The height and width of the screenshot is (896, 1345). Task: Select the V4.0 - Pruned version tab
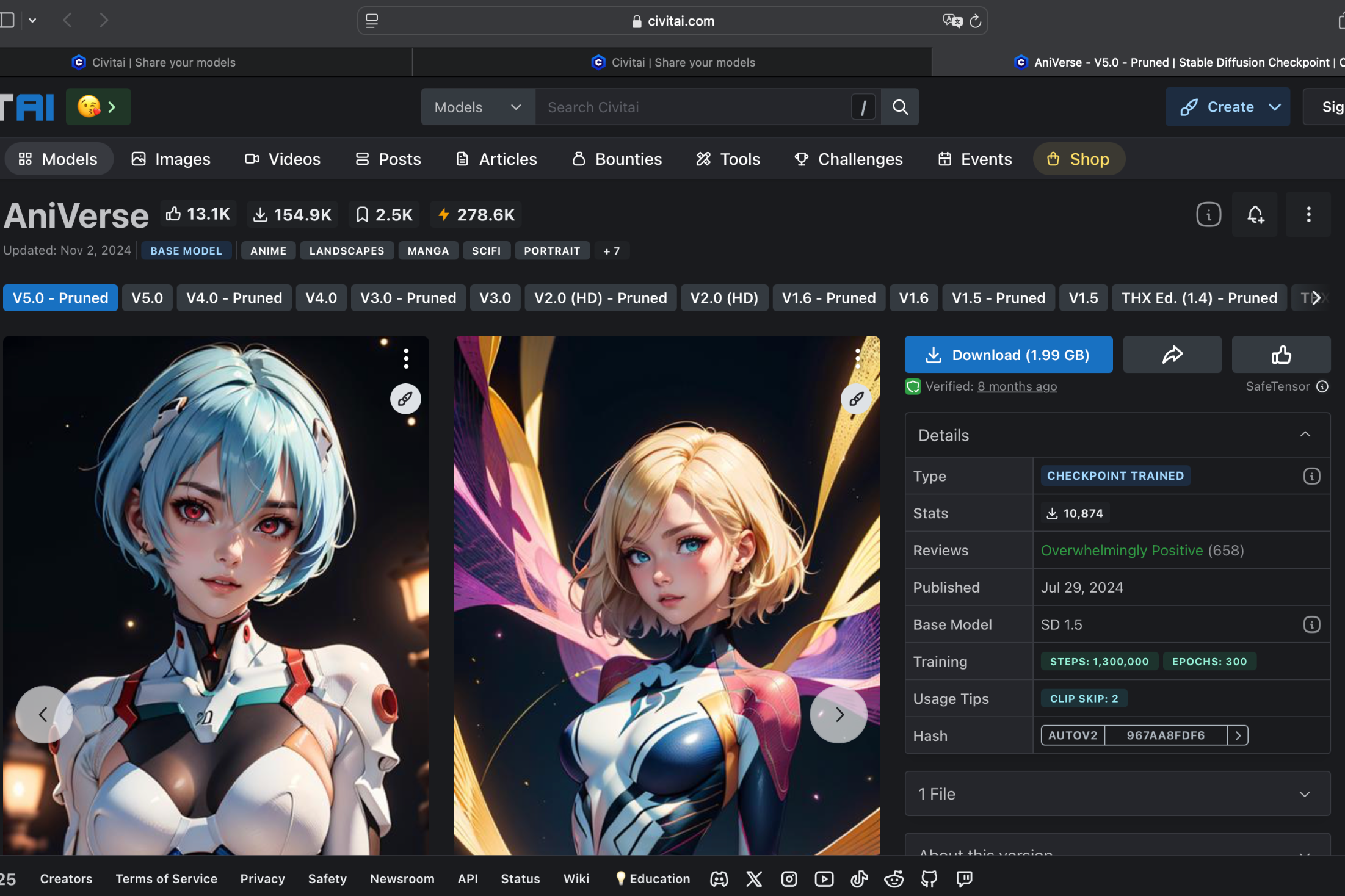[x=234, y=298]
